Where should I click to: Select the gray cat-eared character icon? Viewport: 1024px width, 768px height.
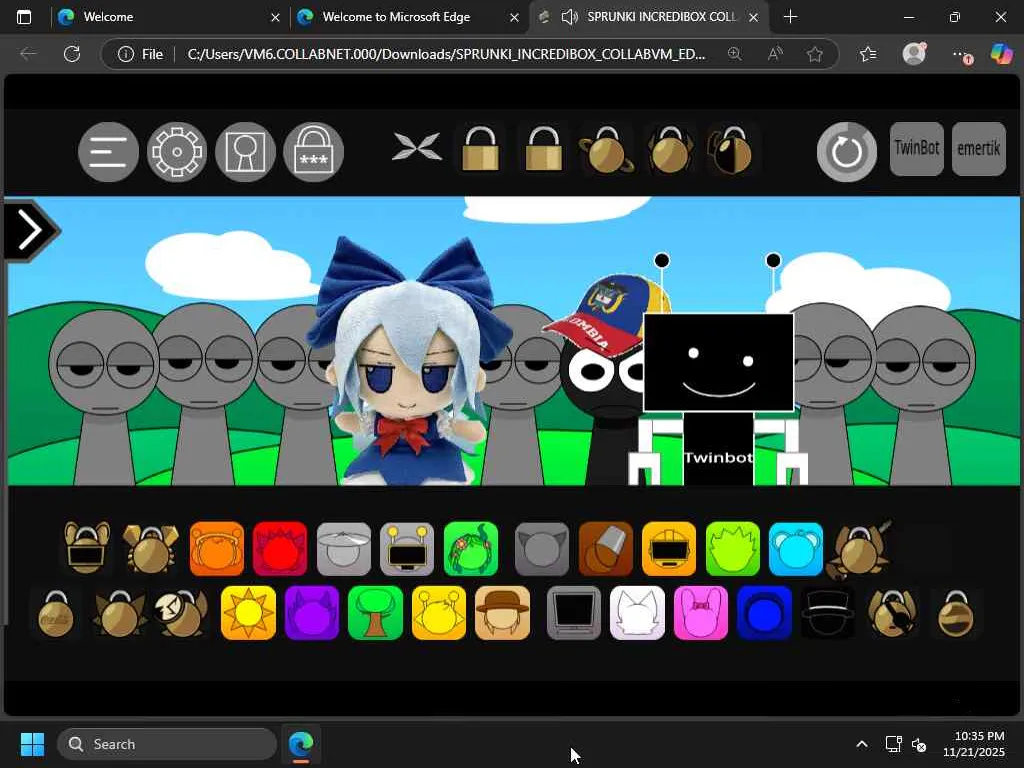click(542, 549)
